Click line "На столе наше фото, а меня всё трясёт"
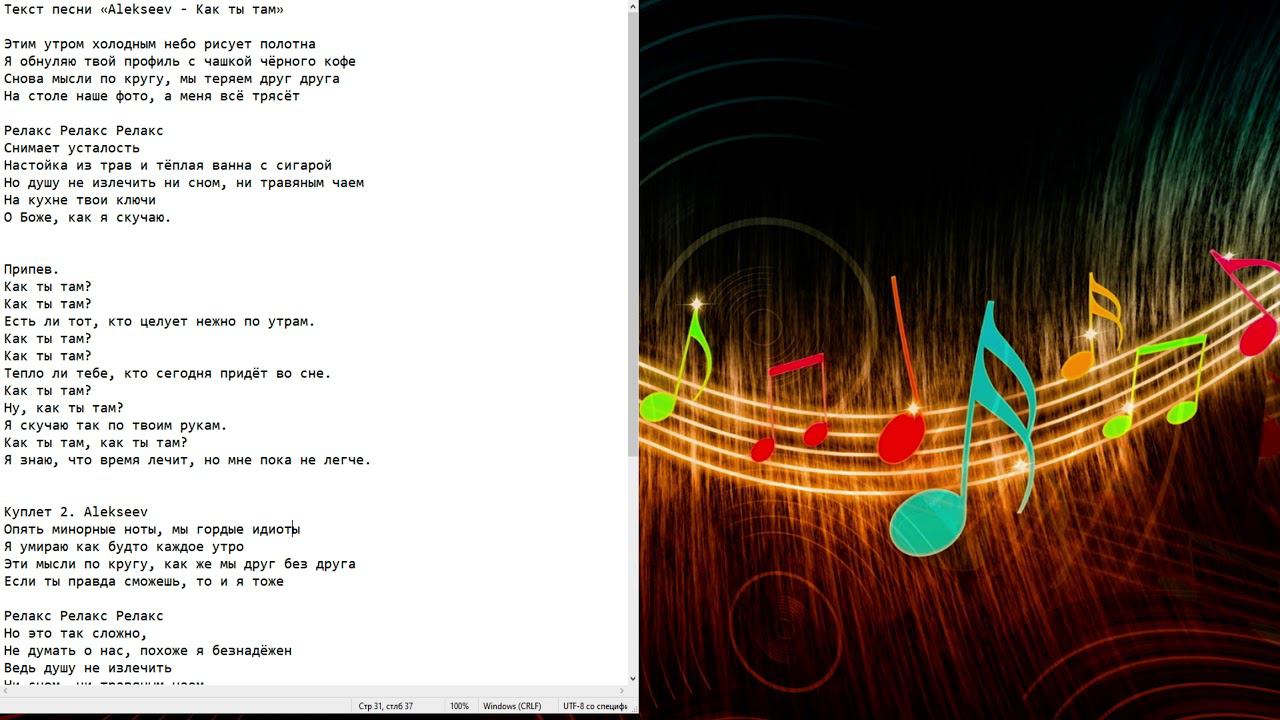1280x720 pixels. pos(152,96)
